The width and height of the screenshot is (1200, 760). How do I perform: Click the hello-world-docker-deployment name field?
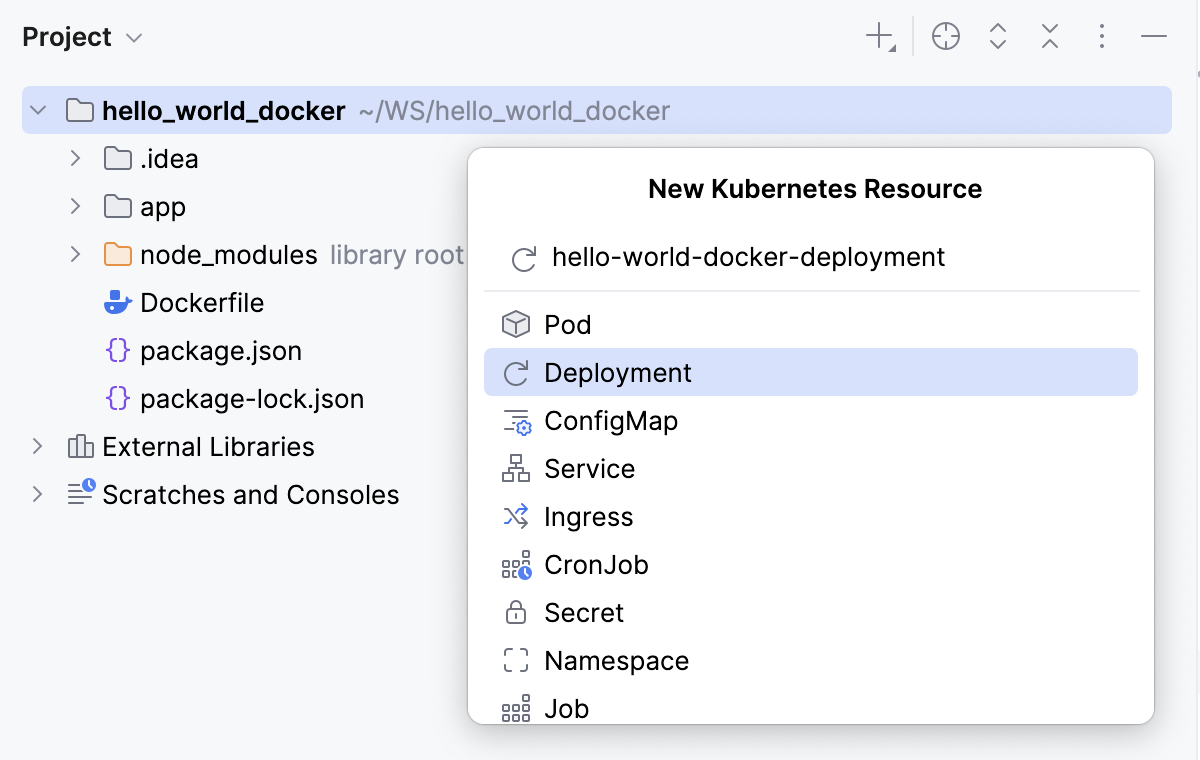(x=811, y=257)
